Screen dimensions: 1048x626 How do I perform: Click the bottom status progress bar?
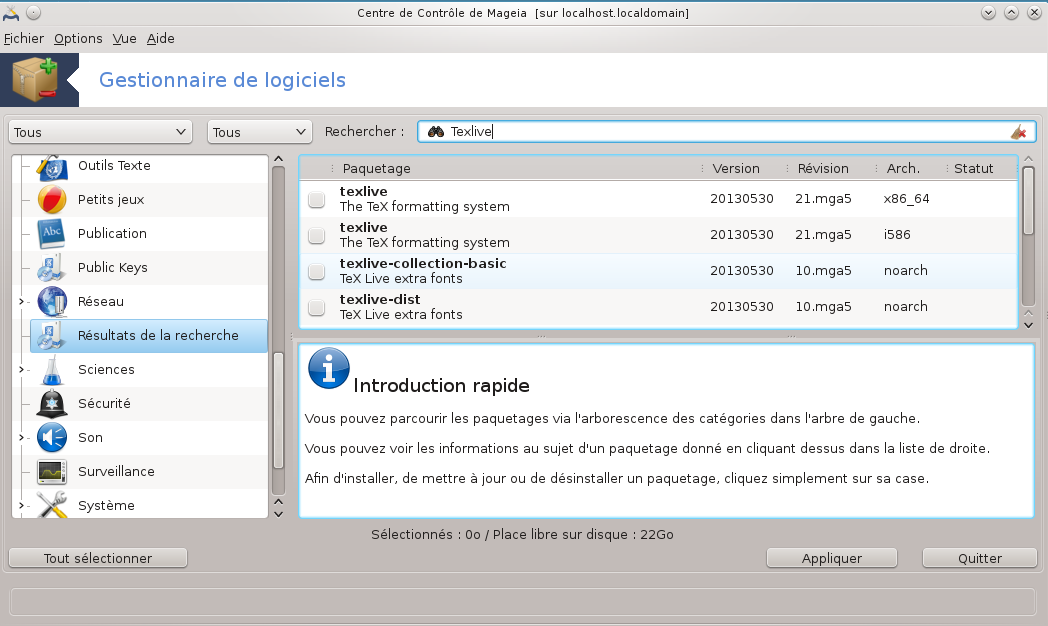(x=523, y=602)
